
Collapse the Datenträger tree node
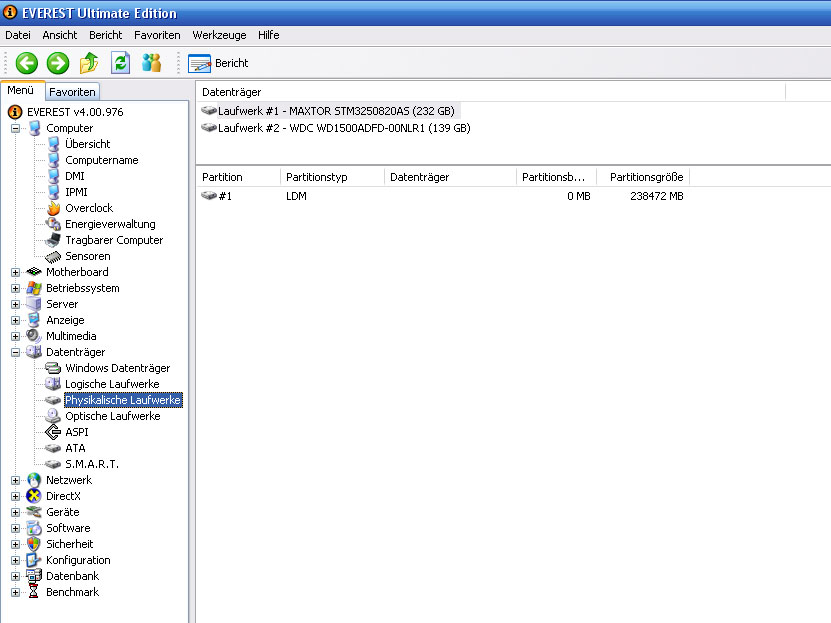pyautogui.click(x=15, y=352)
